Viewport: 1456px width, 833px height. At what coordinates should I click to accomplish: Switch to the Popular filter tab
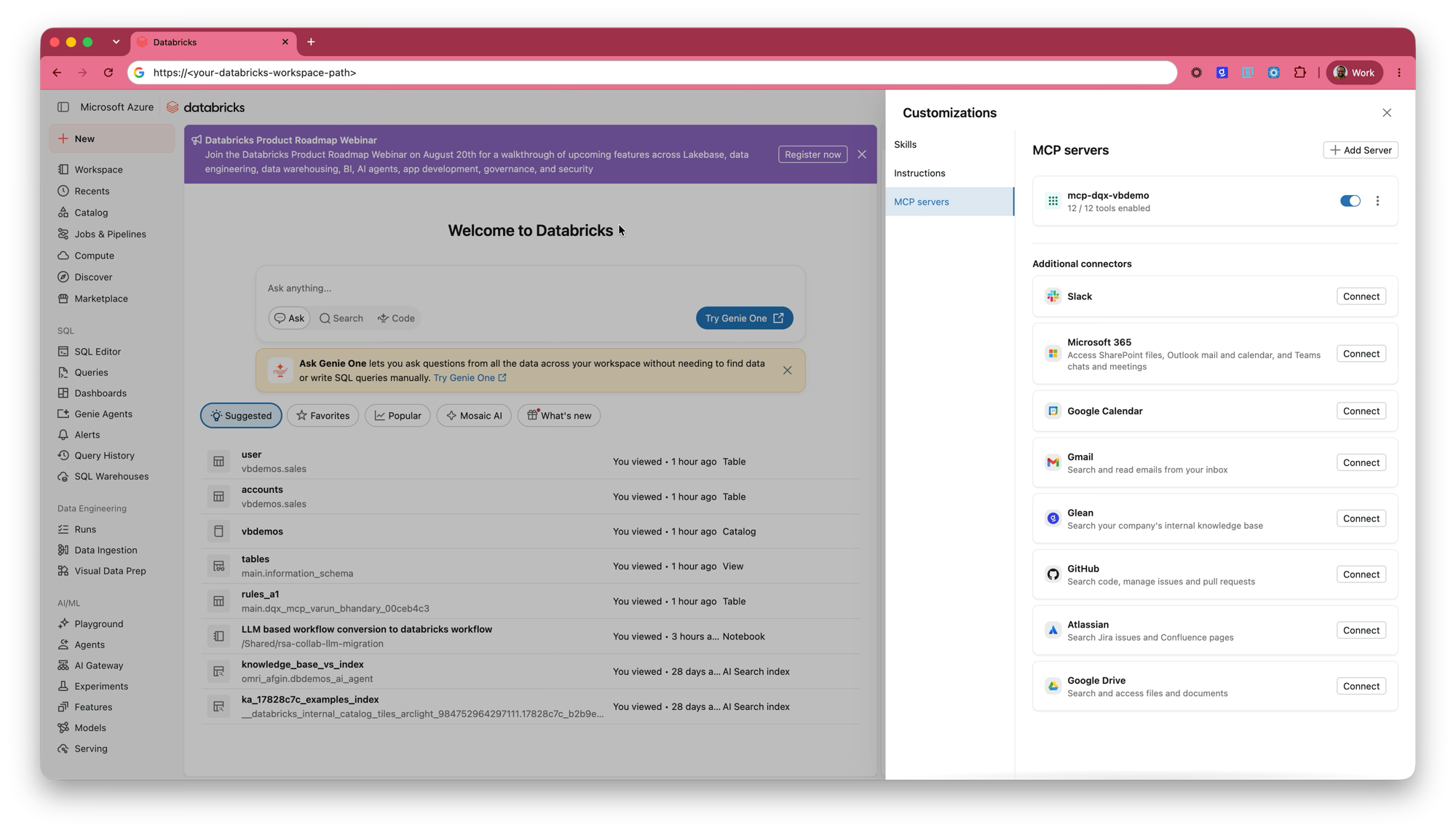397,416
